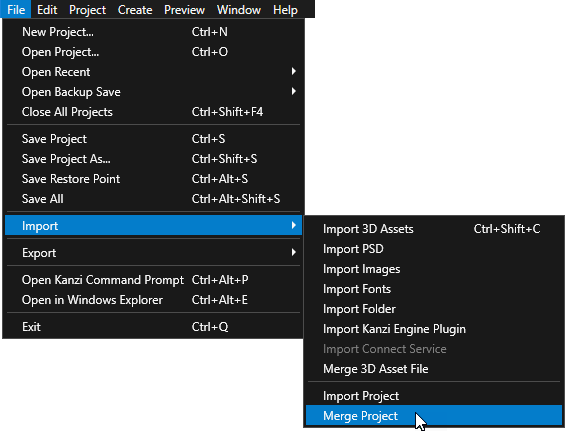This screenshot has width=565, height=431.
Task: Click Merge 3D Asset File
Action: (434, 369)
